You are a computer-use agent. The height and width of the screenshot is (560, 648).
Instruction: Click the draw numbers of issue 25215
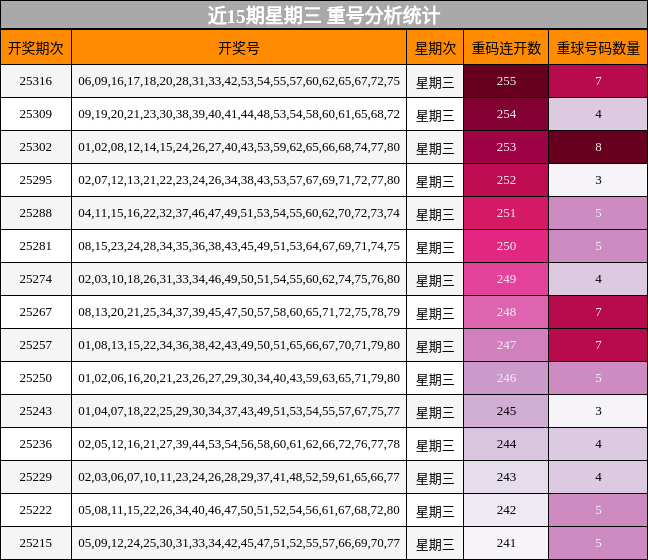coord(239,543)
